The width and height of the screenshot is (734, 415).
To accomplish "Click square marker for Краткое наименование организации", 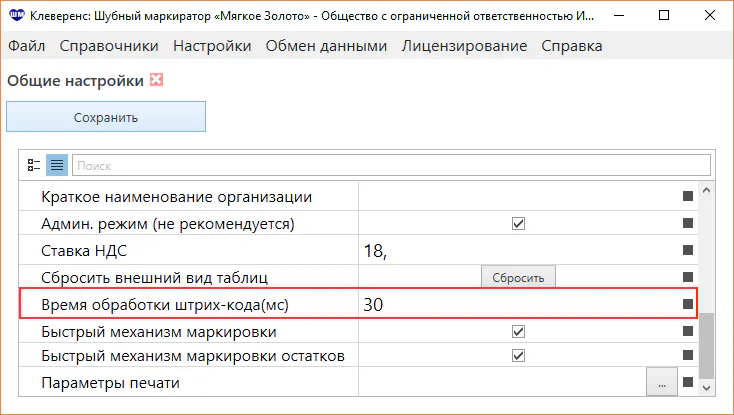I will click(688, 197).
